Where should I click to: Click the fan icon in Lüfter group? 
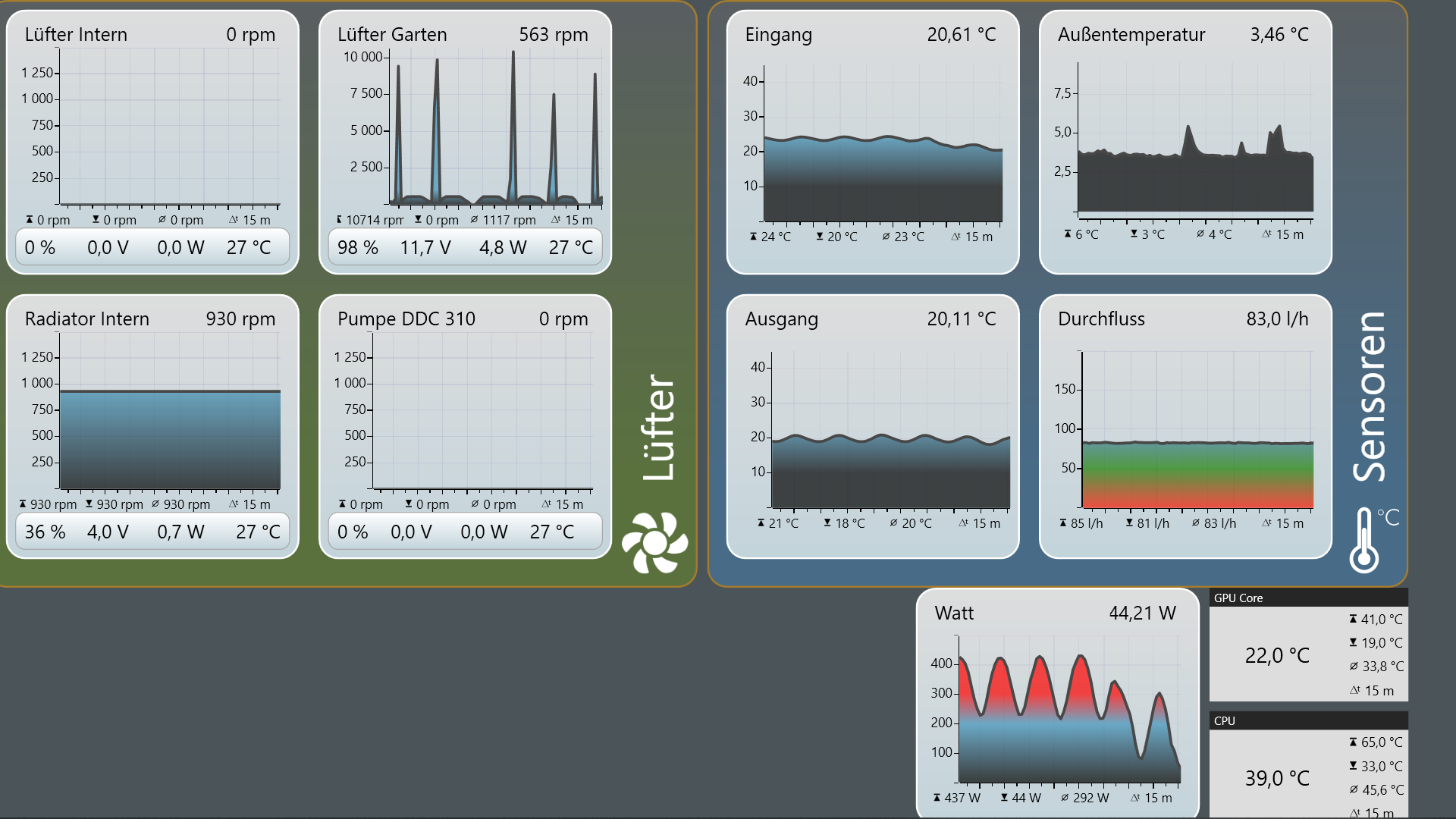coord(654,542)
